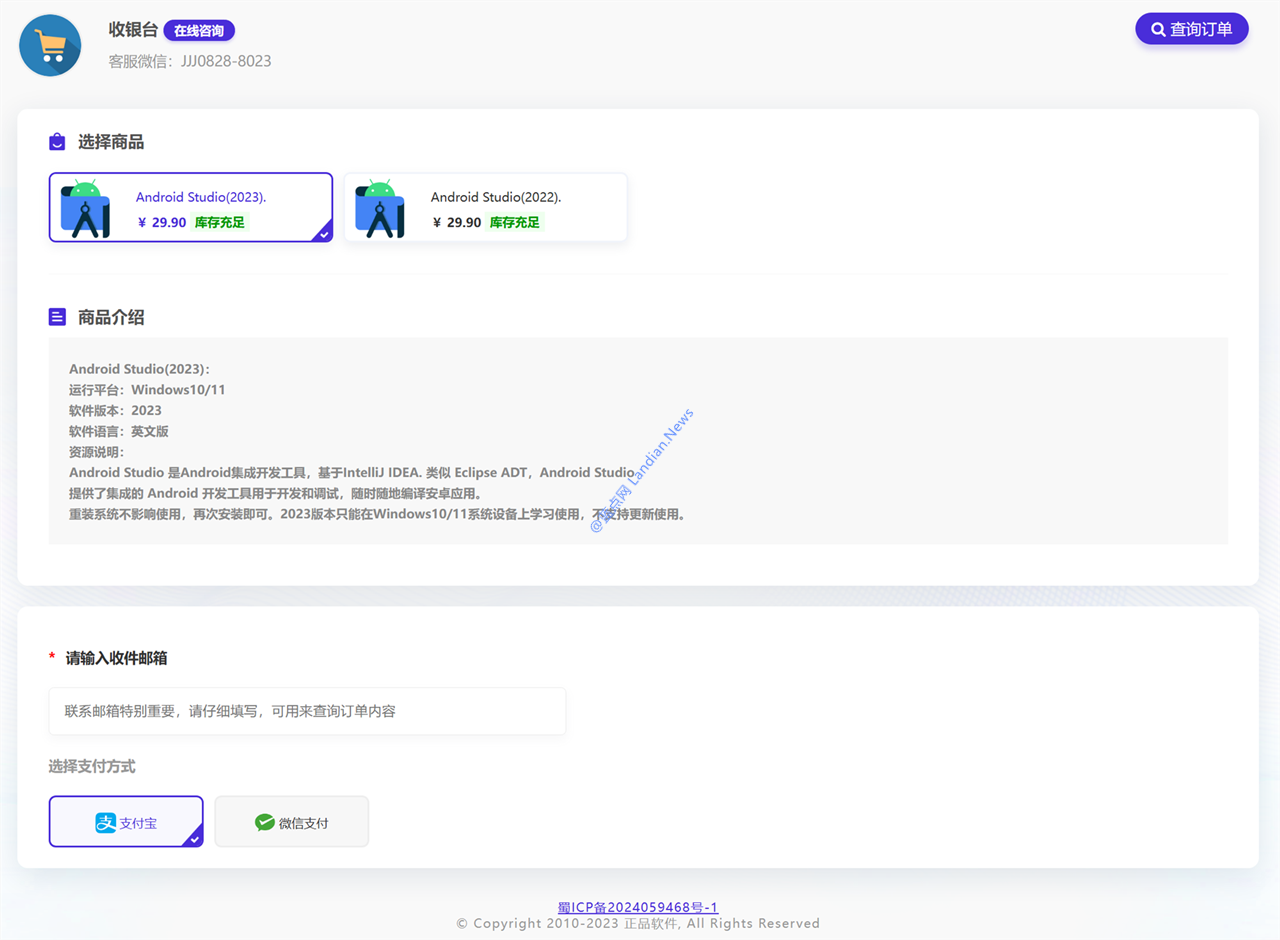Choose 支付宝 as payment method
Viewport: 1280px width, 940px height.
(x=126, y=822)
